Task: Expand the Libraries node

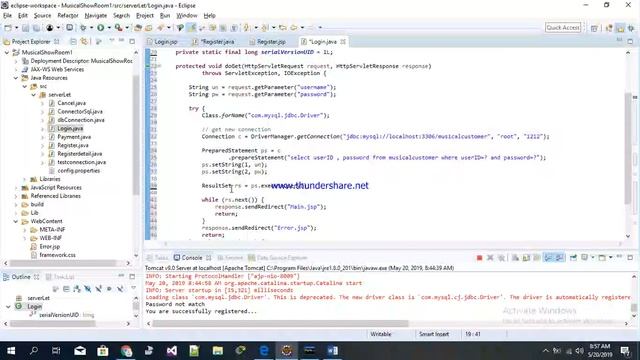Action: coord(24,179)
